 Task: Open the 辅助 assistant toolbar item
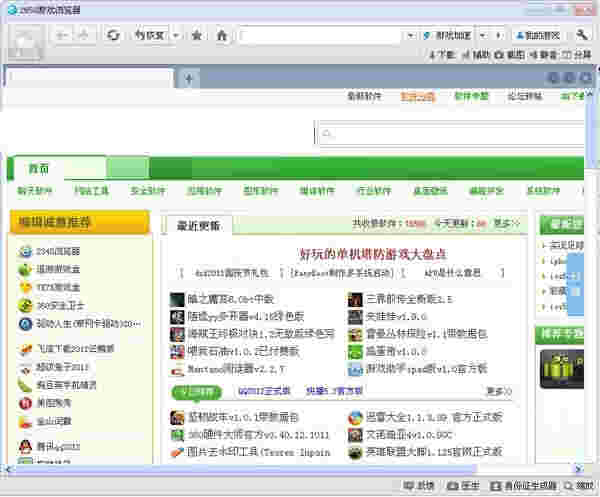point(476,55)
